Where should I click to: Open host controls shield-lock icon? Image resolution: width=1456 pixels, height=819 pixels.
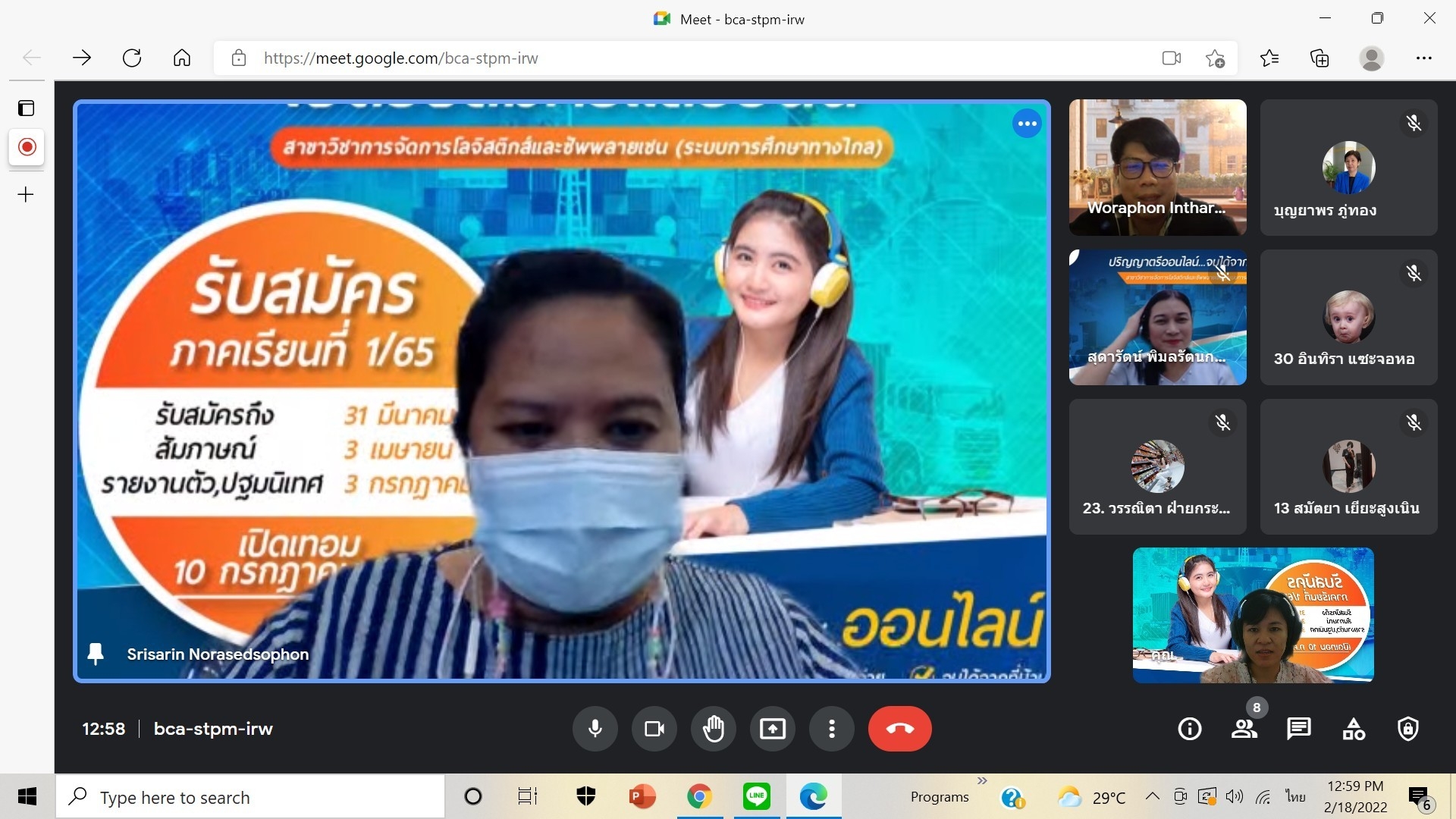tap(1408, 729)
